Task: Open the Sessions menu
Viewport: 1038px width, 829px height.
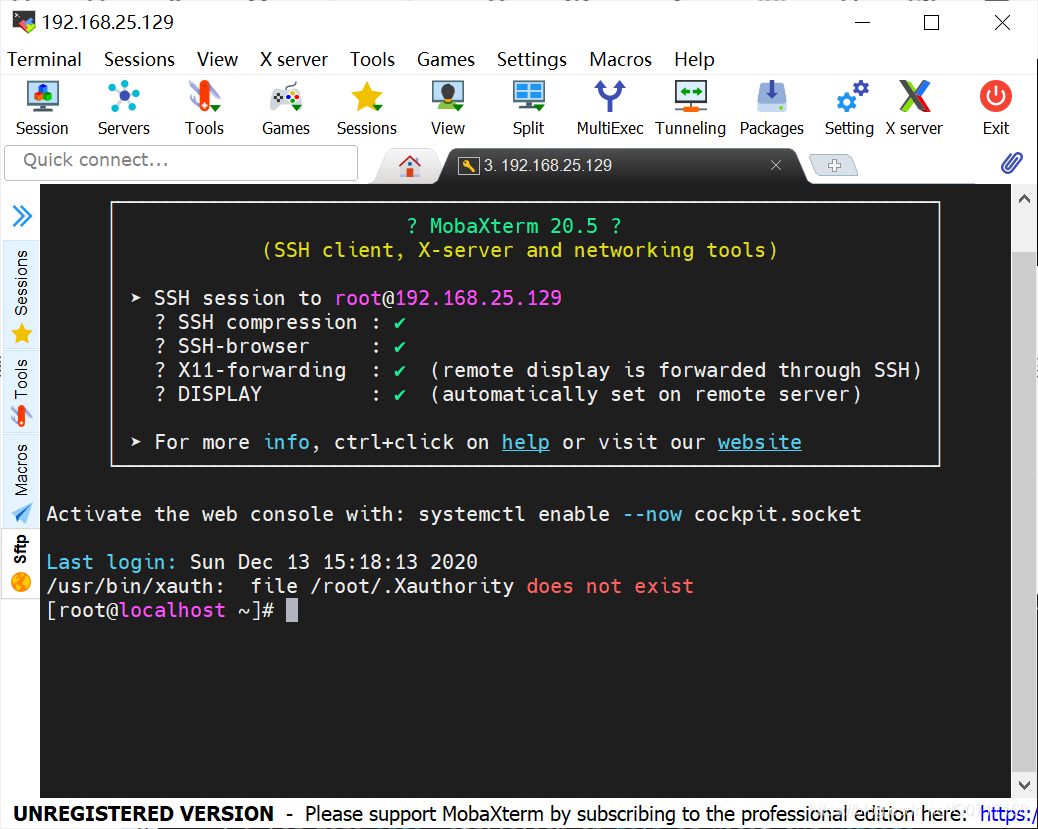Action: [x=139, y=60]
